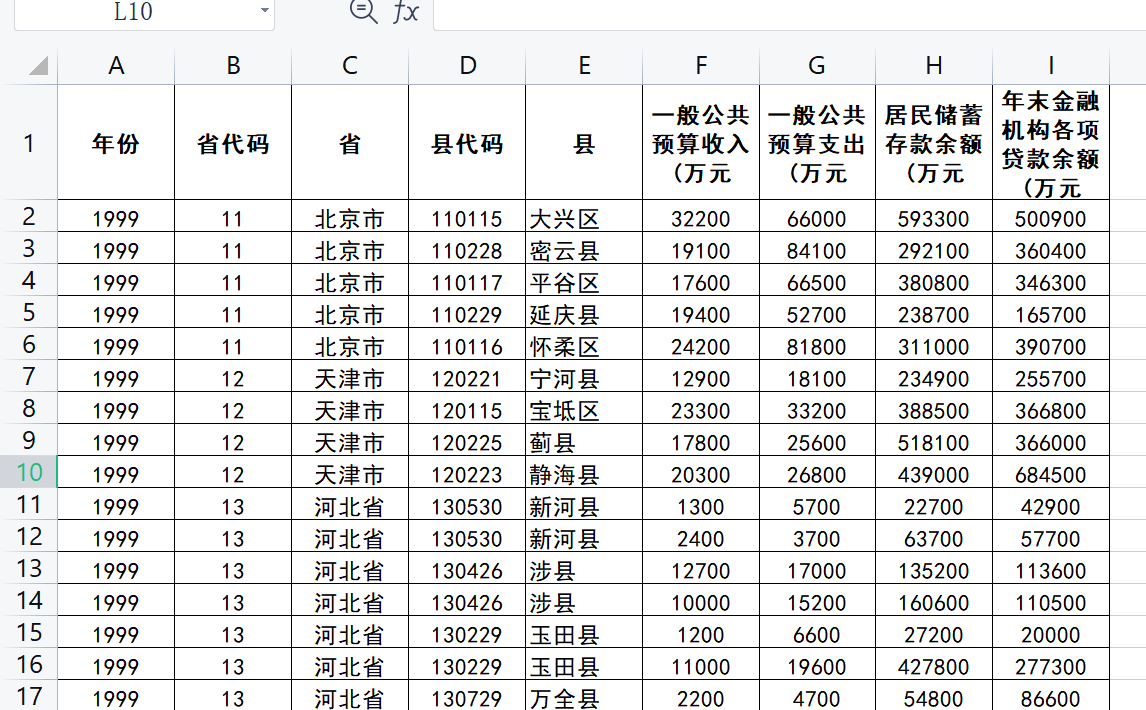Select all cells with corner triangle
This screenshot has height=710, width=1146.
click(x=38, y=66)
